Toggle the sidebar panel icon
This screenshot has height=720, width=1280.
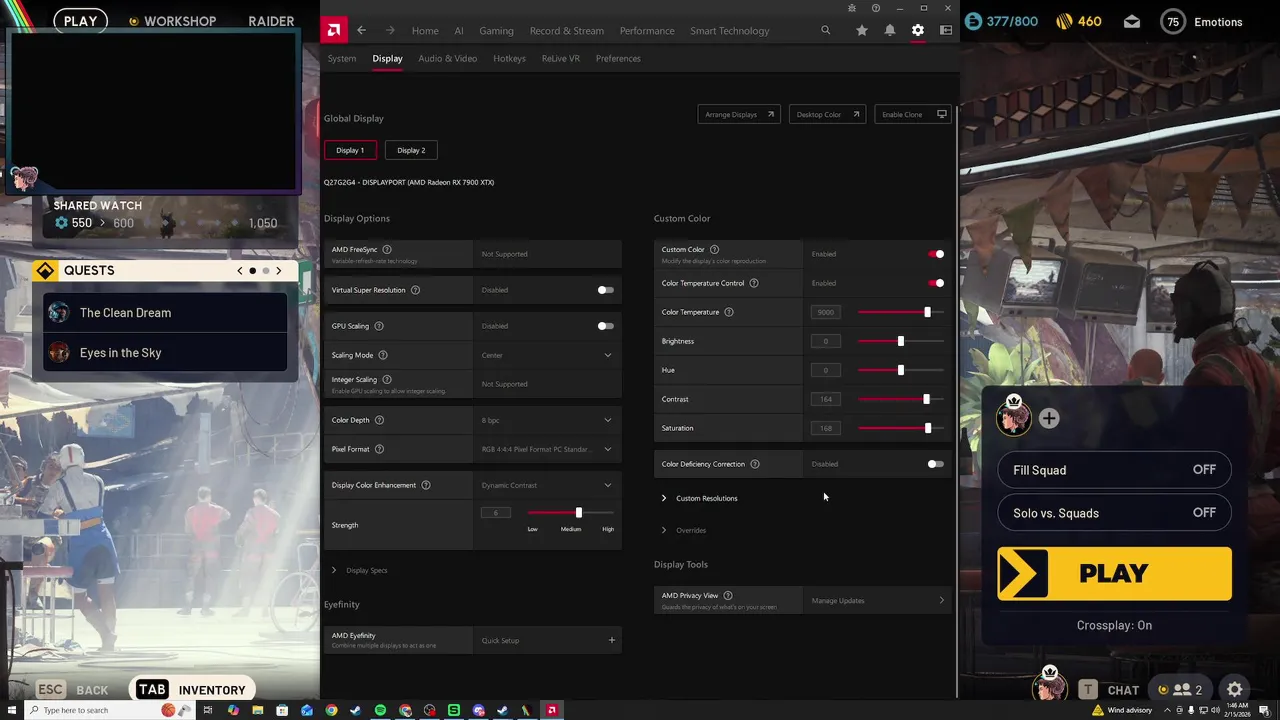pyautogui.click(x=945, y=31)
